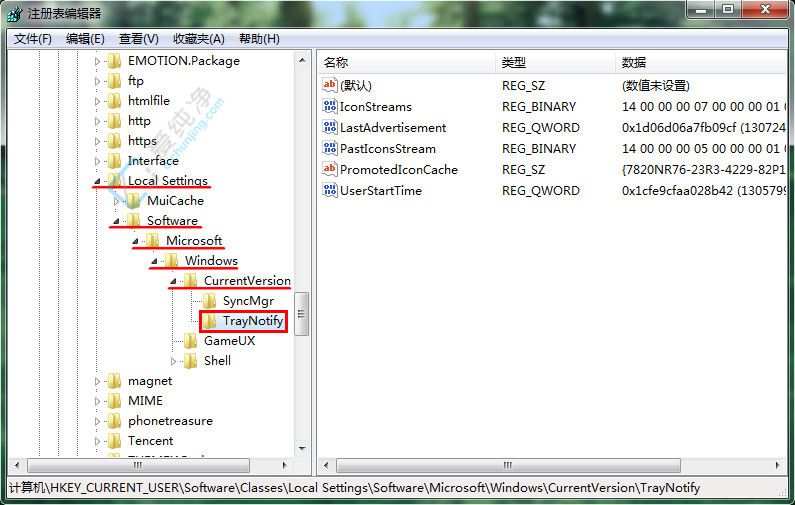795x505 pixels.
Task: Select the PromotedIconCache value name
Action: 399,169
